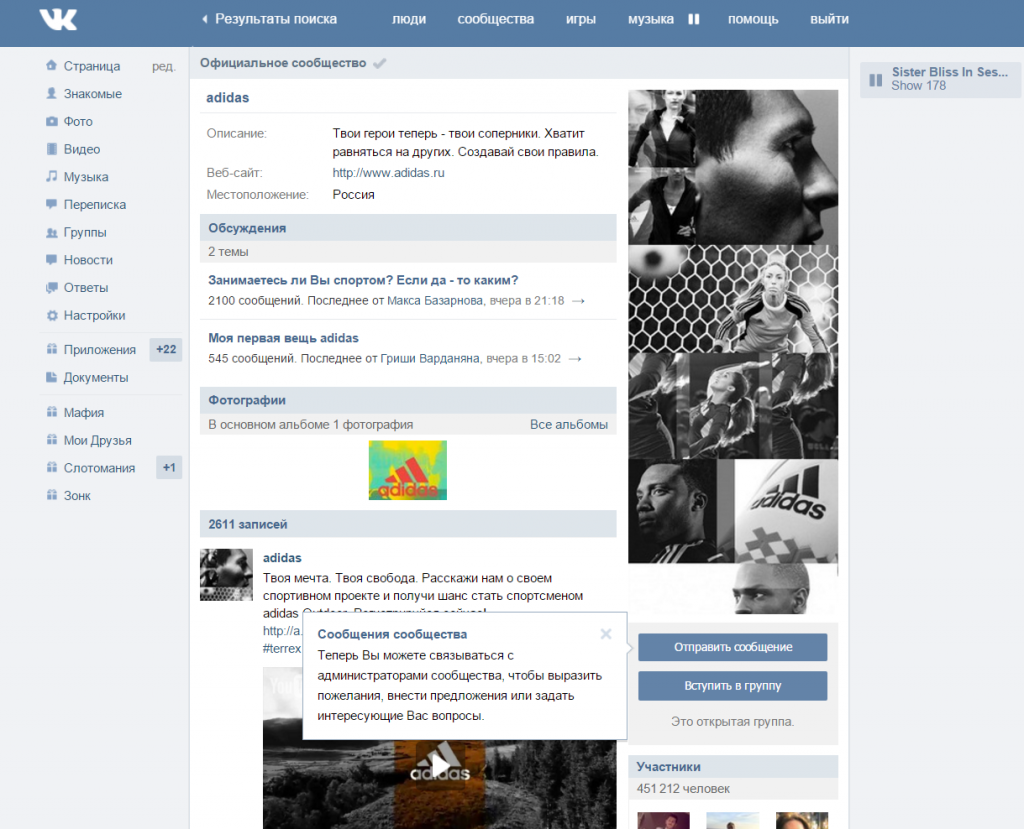This screenshot has width=1024, height=829.
Task: Pause music using top bar pause icon
Action: point(693,19)
